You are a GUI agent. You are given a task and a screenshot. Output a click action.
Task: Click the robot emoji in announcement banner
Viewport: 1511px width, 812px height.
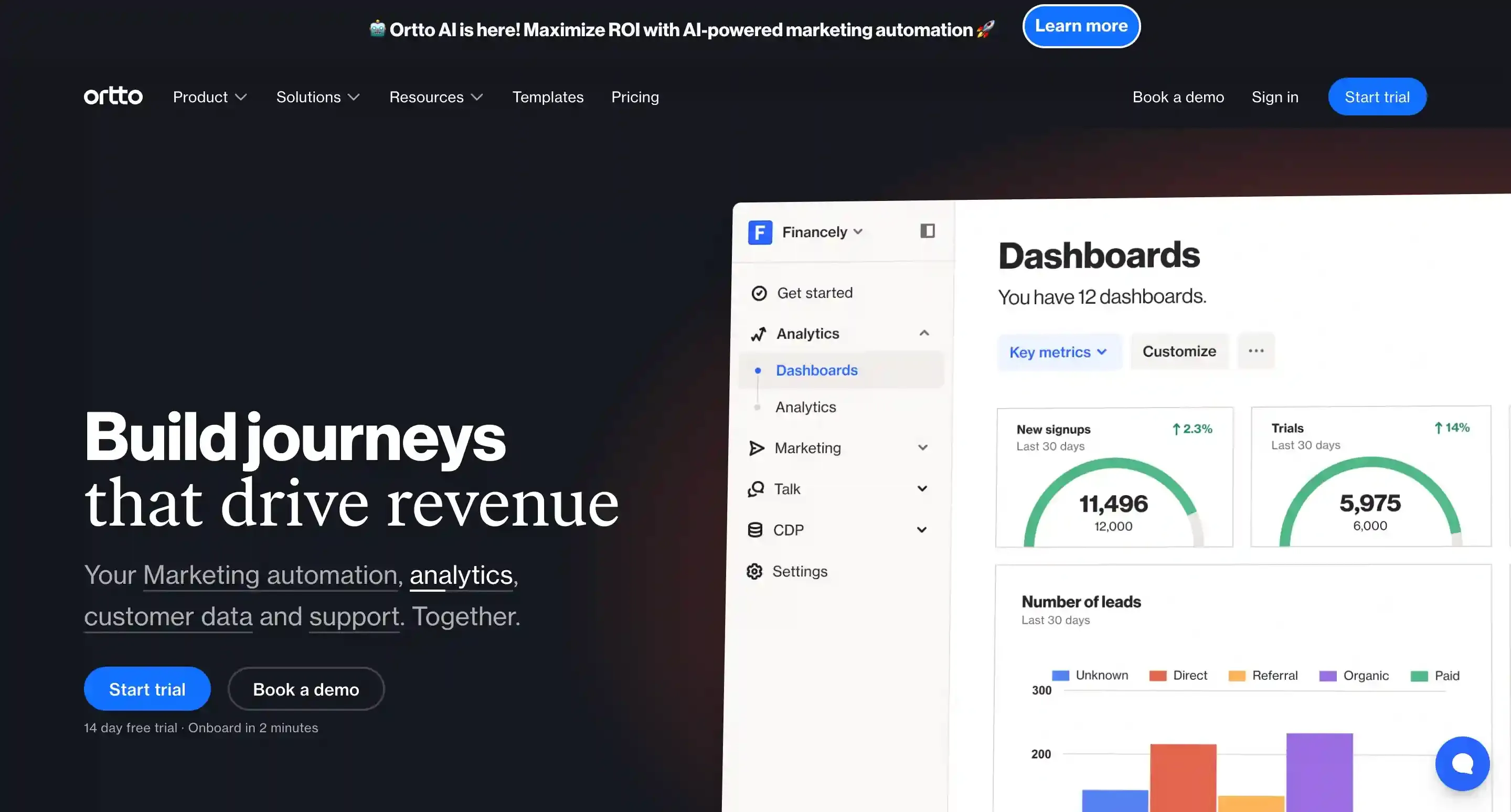377,28
